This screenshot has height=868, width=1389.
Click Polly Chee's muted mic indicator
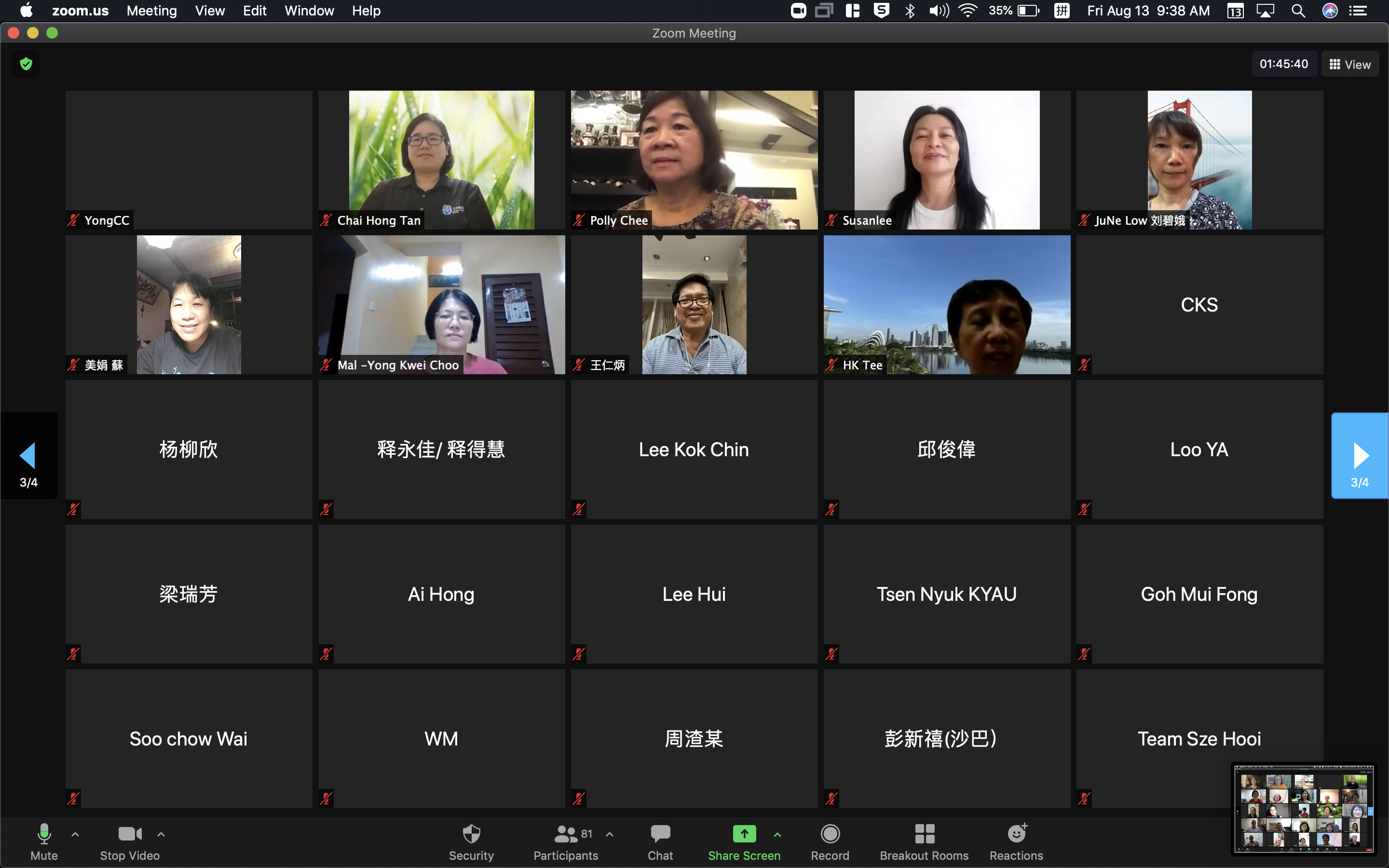tap(579, 220)
